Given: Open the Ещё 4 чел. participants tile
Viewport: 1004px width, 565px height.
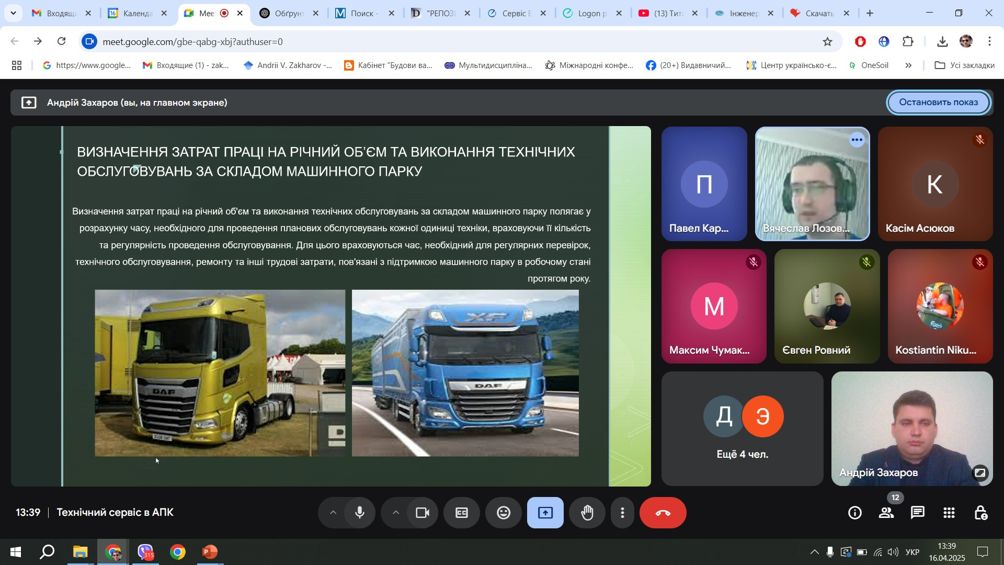Looking at the screenshot, I should 743,428.
